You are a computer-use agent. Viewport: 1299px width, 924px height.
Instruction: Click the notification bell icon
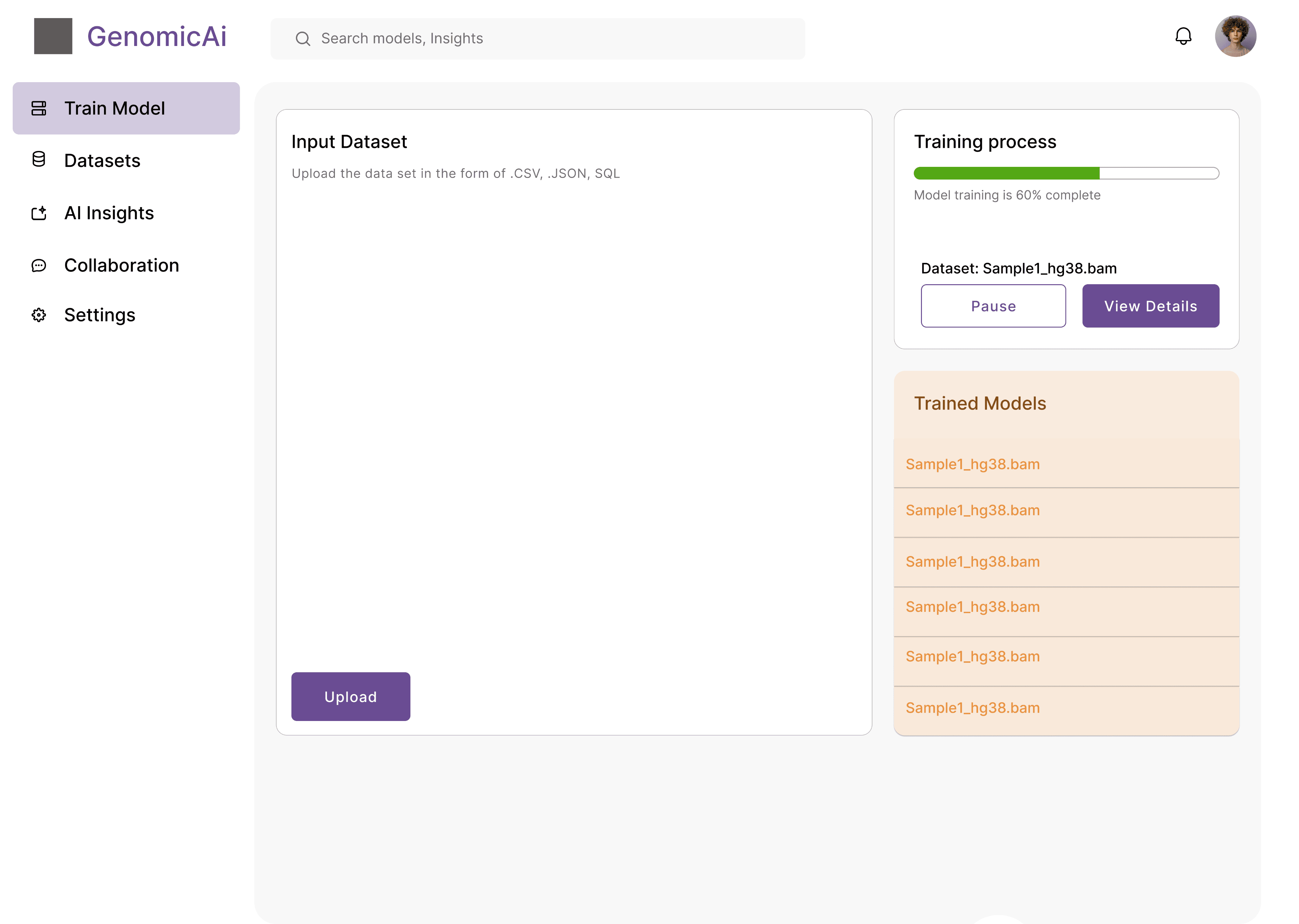tap(1183, 36)
